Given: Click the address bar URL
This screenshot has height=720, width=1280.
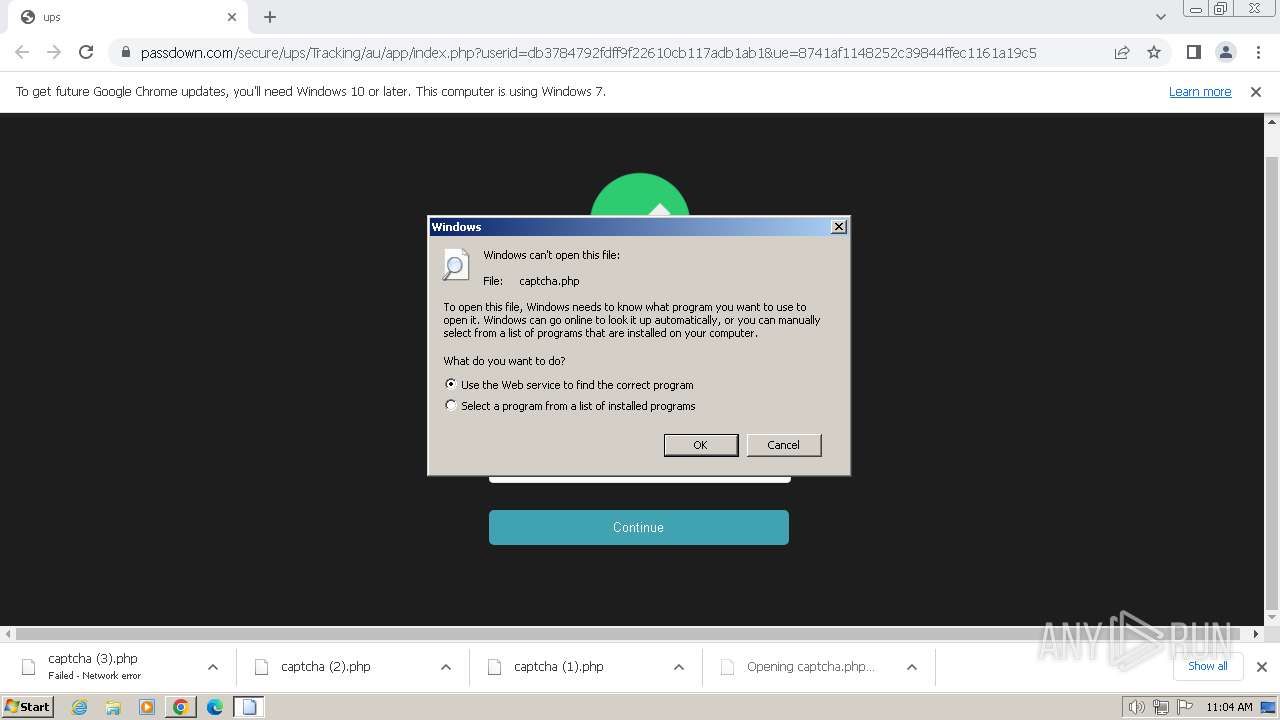Looking at the screenshot, I should point(588,53).
